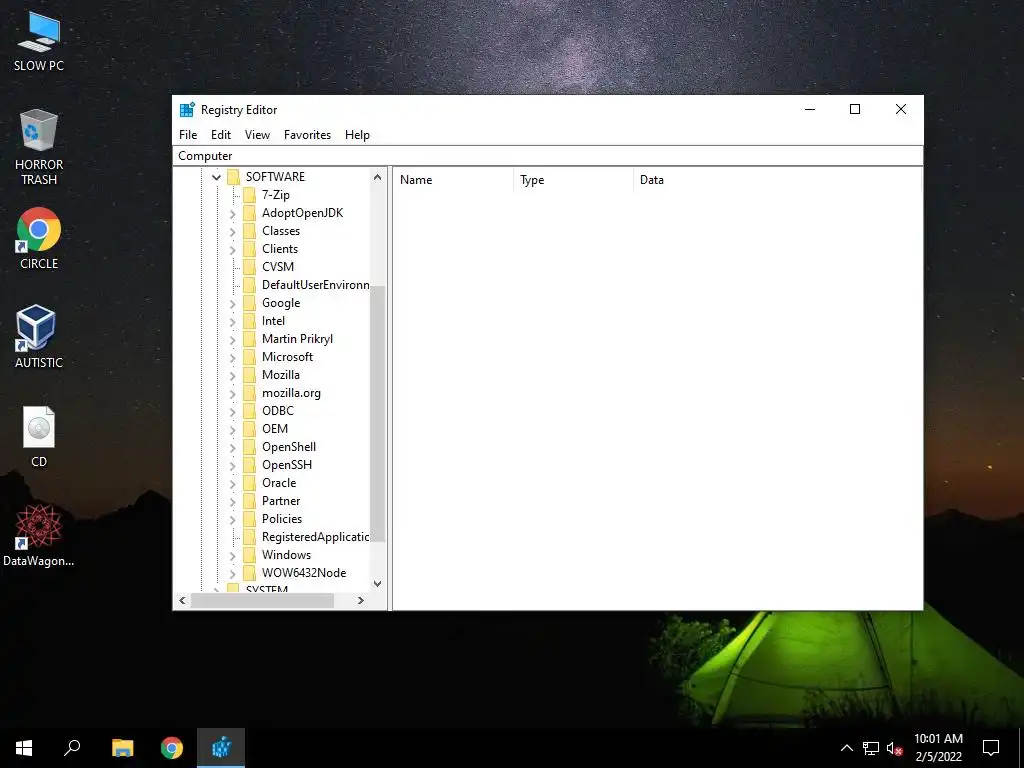Click the tree's horizontal scrollbar right arrow

(360, 600)
